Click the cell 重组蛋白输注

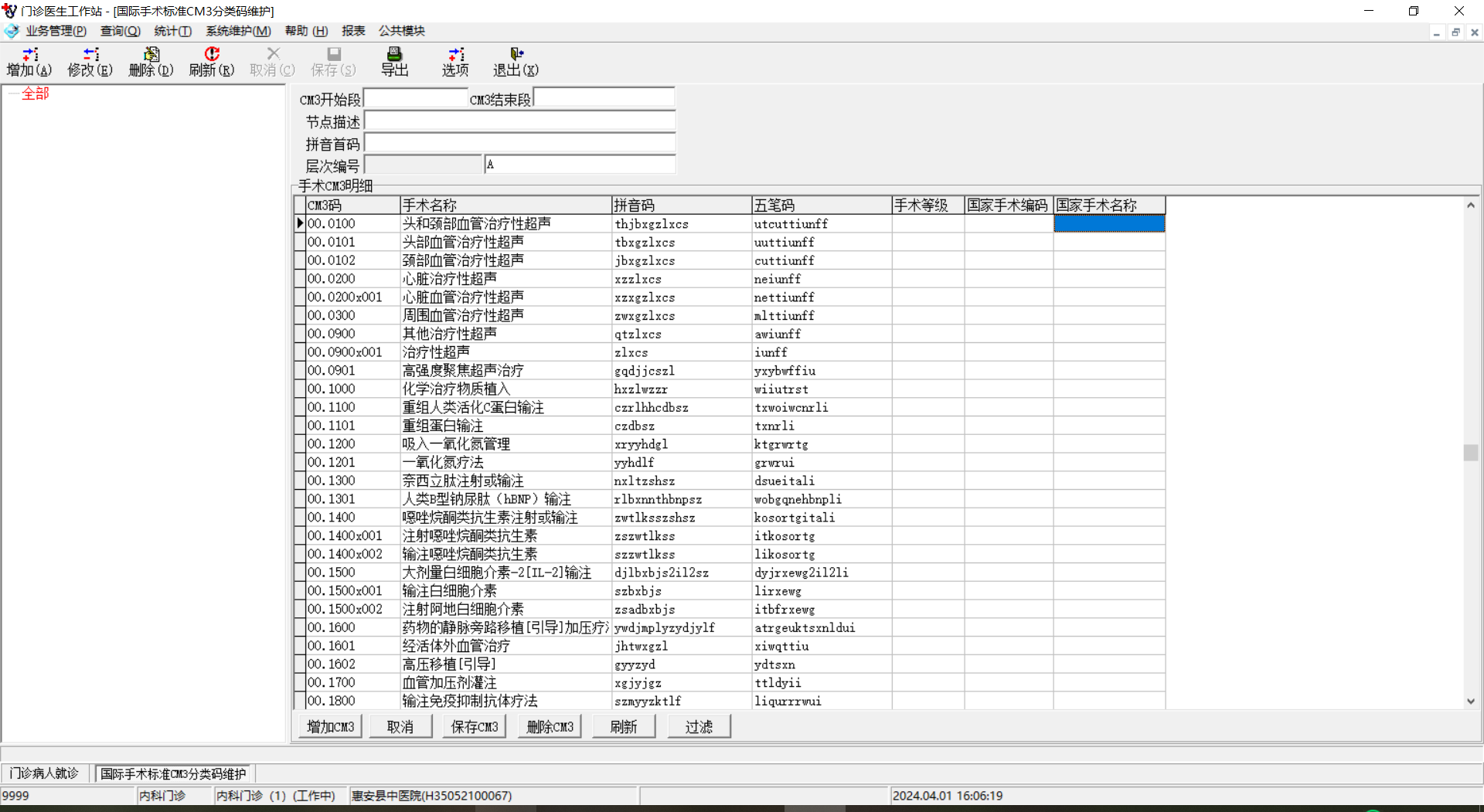click(x=505, y=426)
